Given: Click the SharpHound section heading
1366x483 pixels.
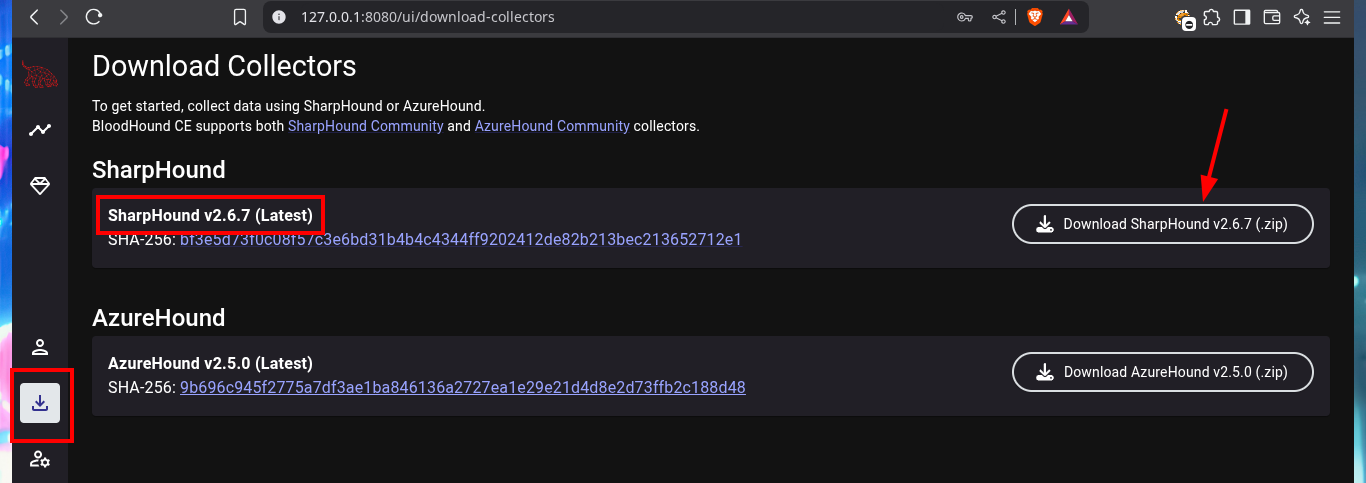Looking at the screenshot, I should (x=159, y=170).
